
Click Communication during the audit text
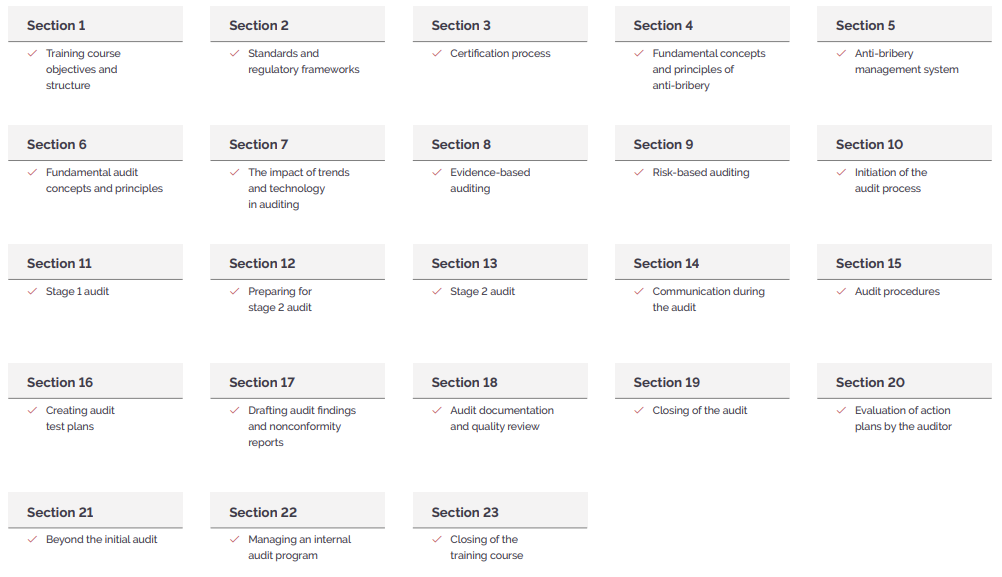pos(708,299)
